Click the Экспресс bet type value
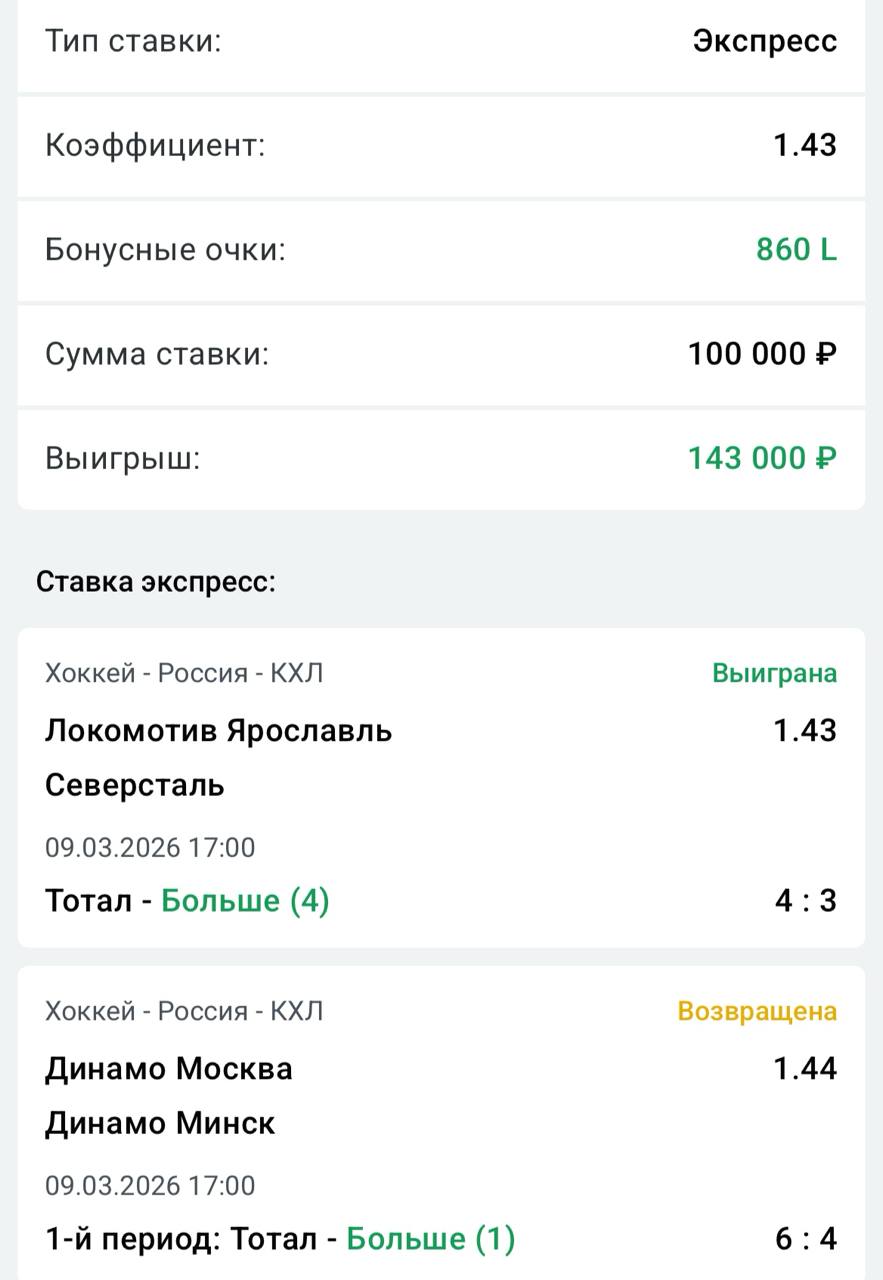883x1280 pixels. tap(764, 42)
